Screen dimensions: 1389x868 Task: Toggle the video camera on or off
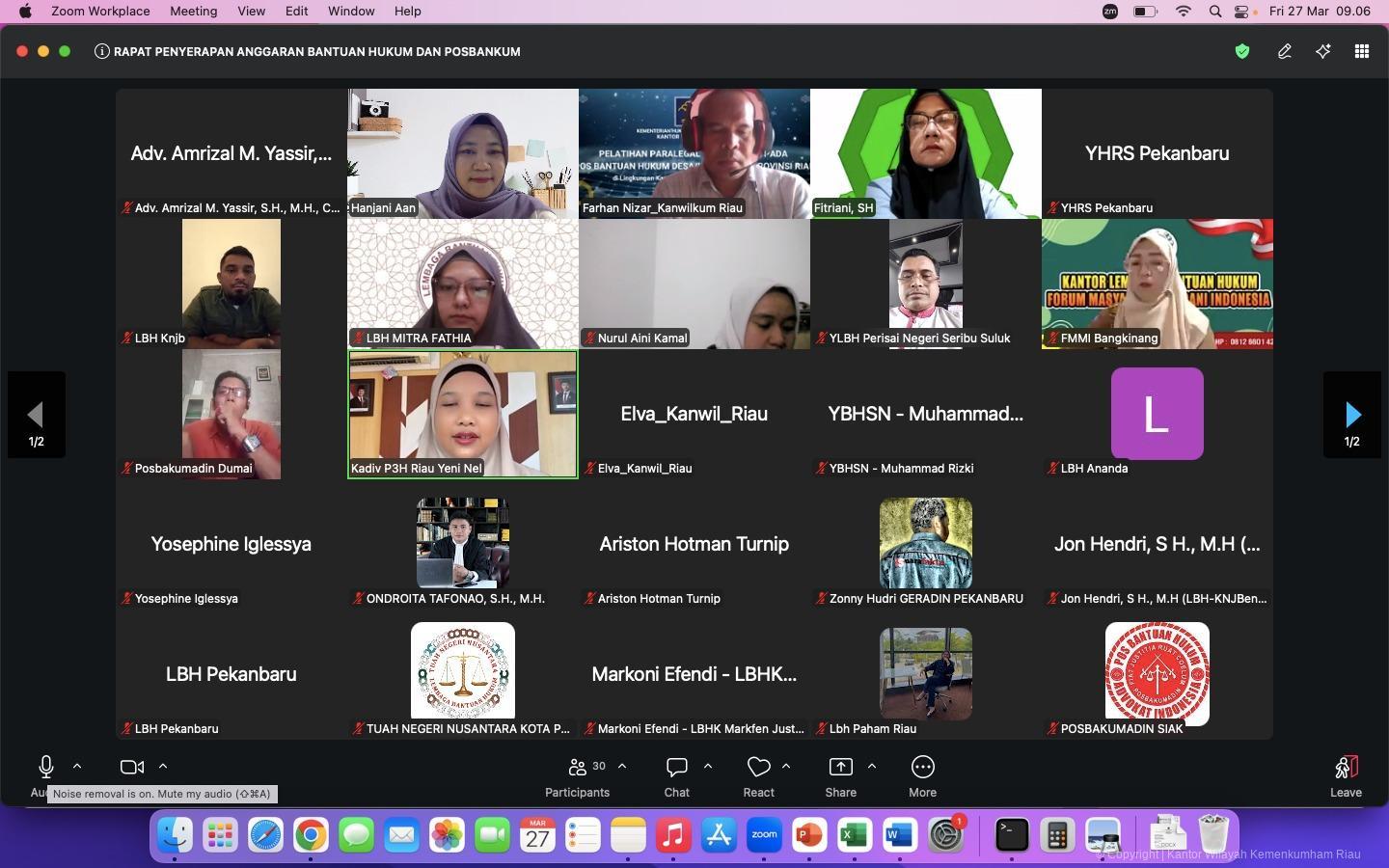pos(132,767)
